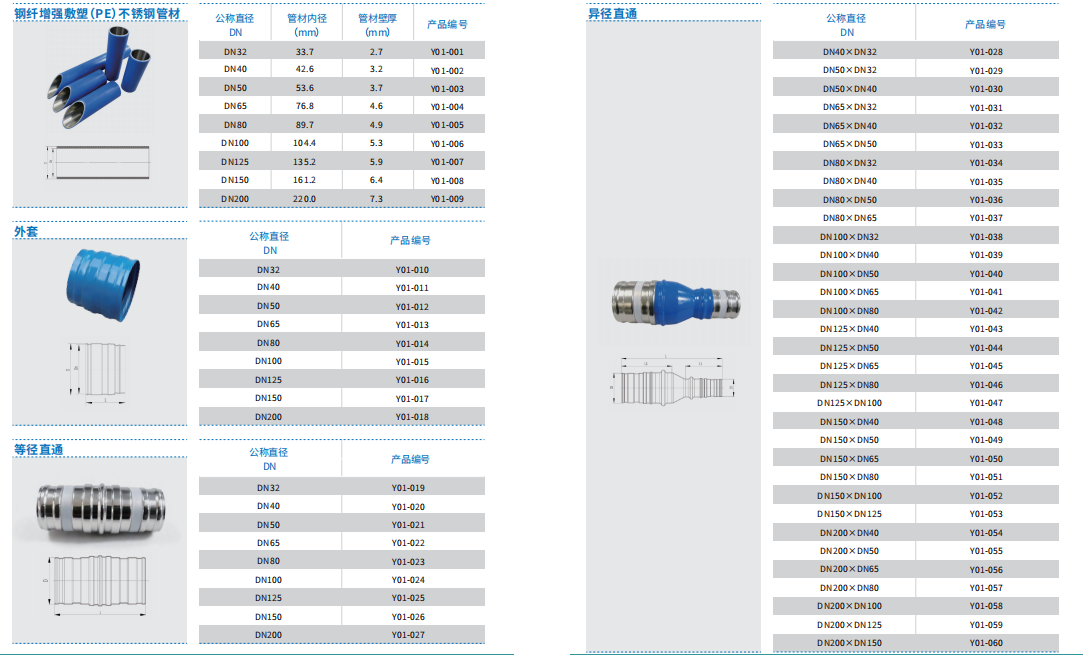Select the 管材内径 column header
The width and height of the screenshot is (1083, 656).
point(306,25)
